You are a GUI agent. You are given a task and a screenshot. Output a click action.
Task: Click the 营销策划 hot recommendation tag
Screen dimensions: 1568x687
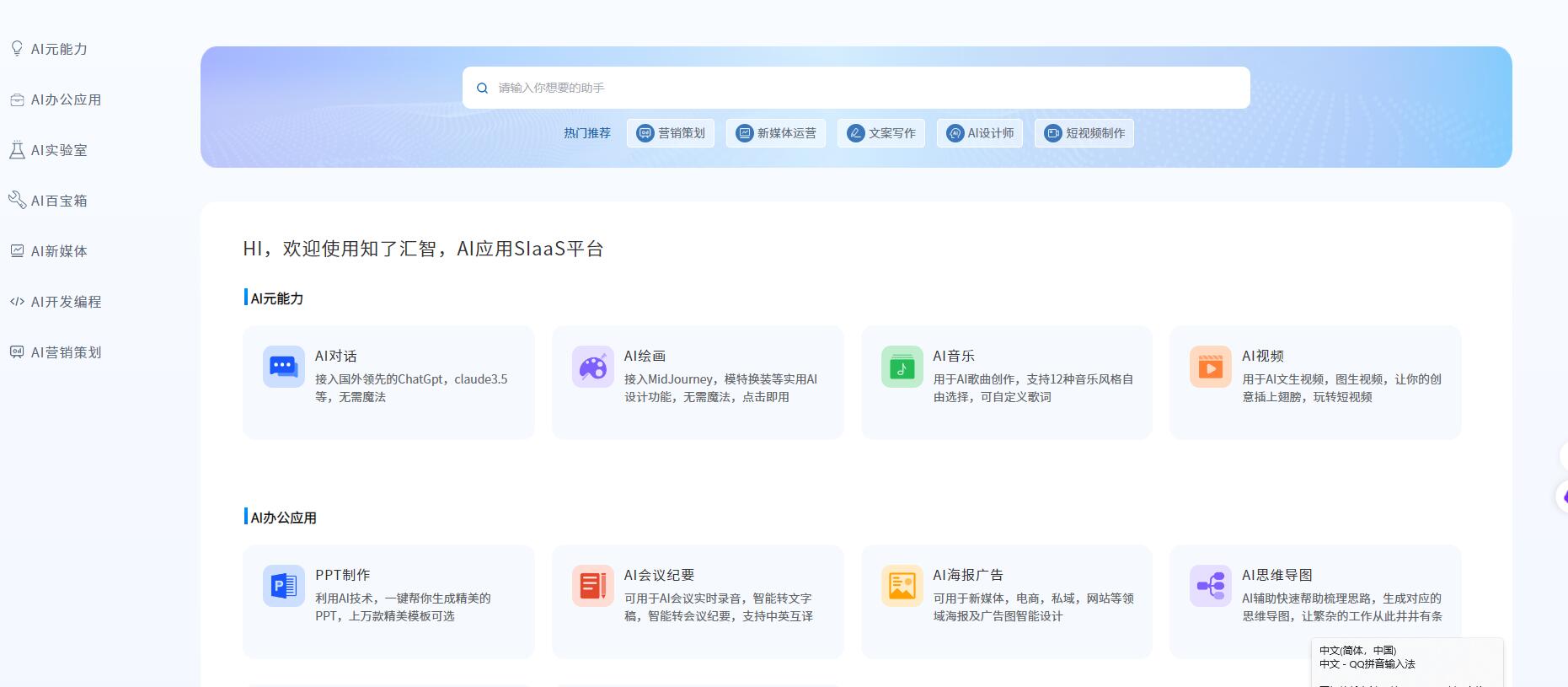[x=671, y=133]
